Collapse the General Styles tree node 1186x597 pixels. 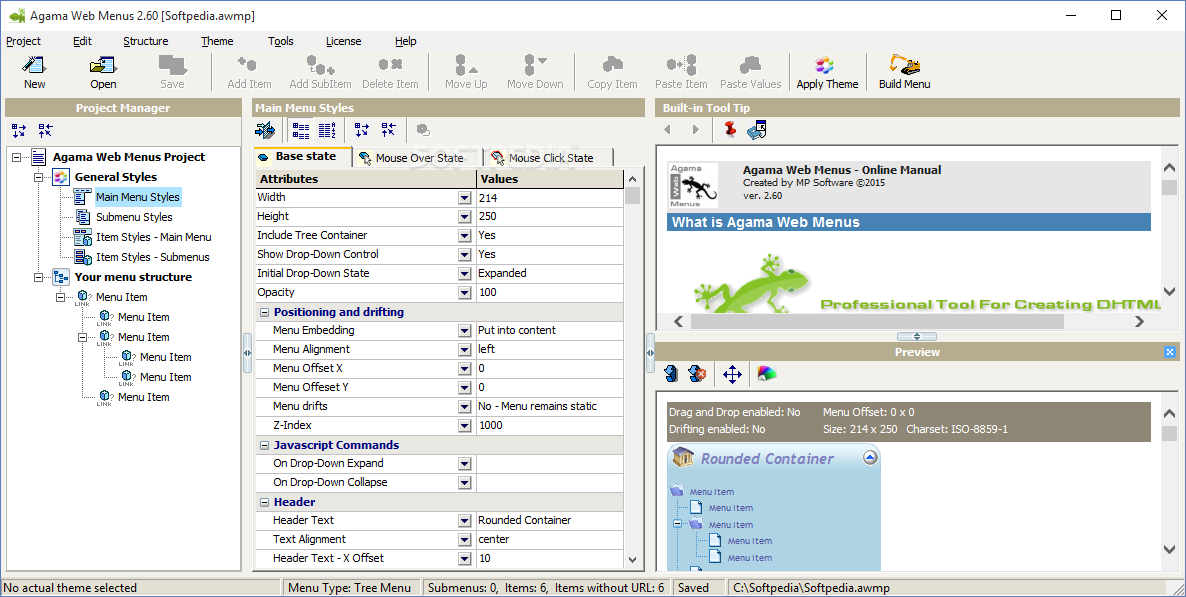[39, 177]
